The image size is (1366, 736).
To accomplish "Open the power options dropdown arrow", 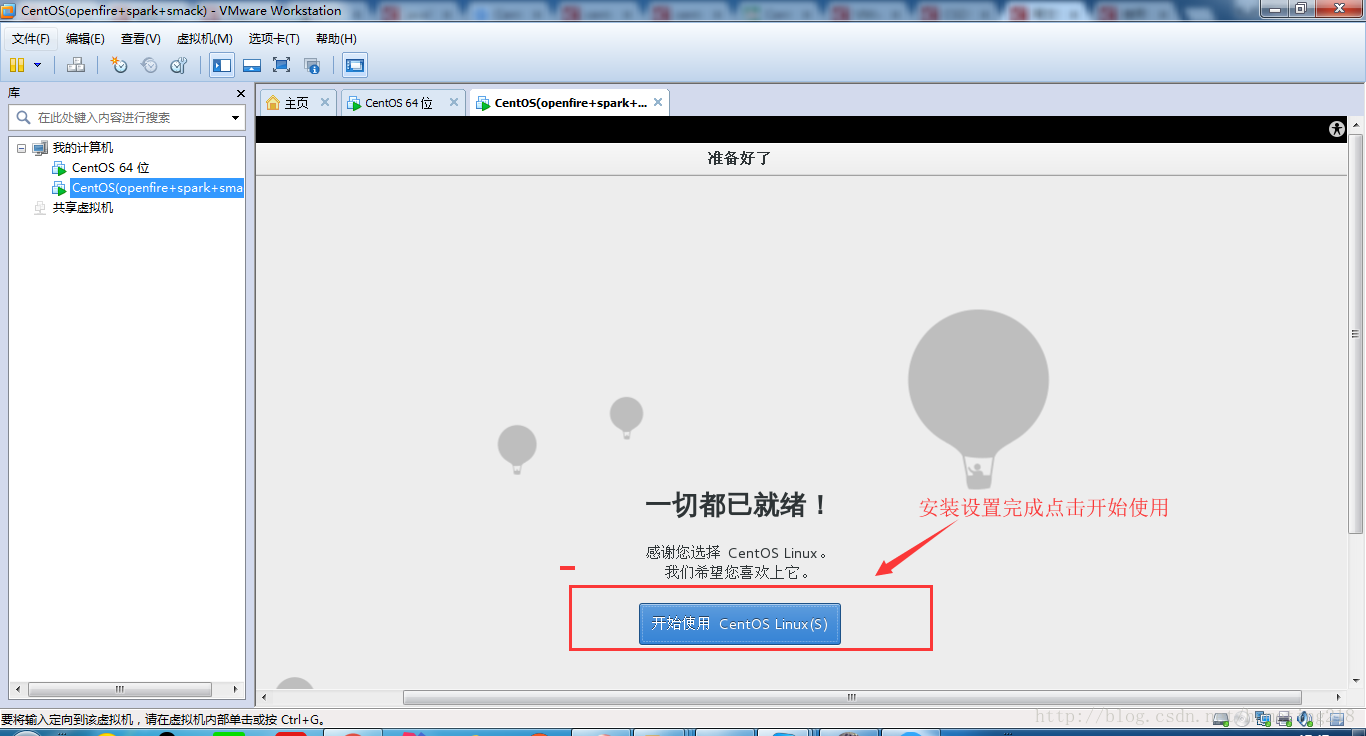I will (38, 65).
